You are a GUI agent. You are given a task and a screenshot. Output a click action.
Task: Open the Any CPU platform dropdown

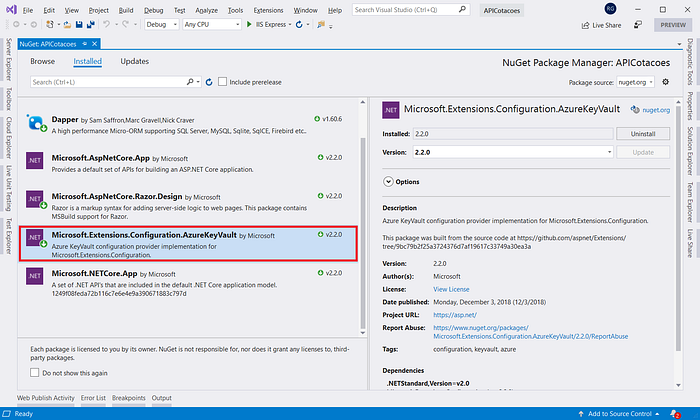coord(212,25)
